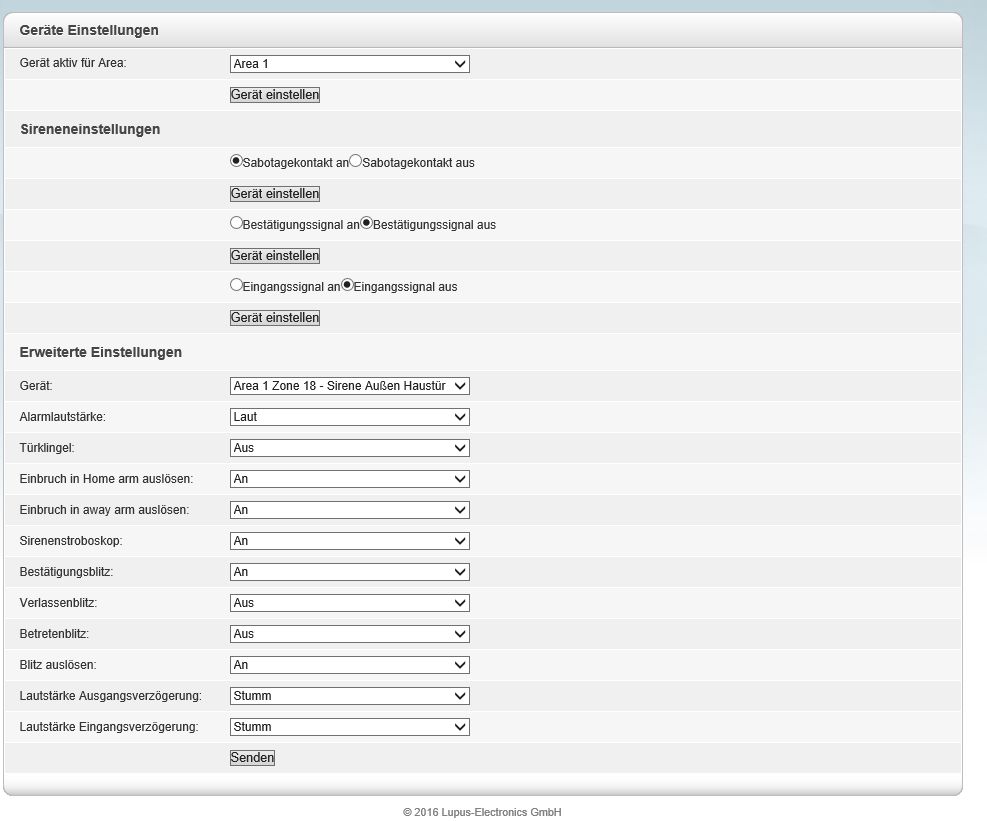This screenshot has height=821, width=987.
Task: Open the 'Gerät aktiv für Area' dropdown
Action: pyautogui.click(x=349, y=64)
